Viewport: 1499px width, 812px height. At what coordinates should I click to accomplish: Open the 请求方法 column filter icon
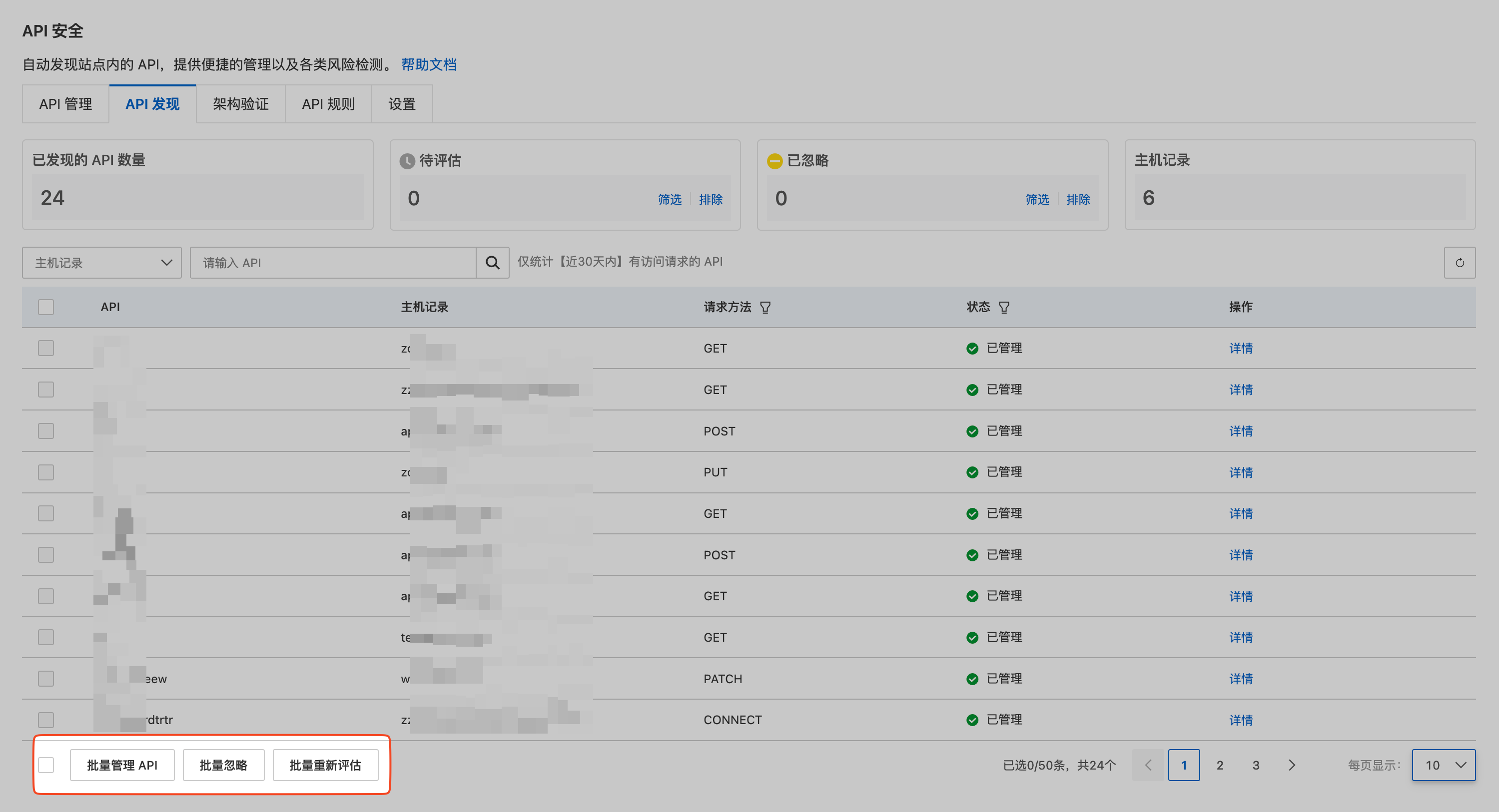click(765, 307)
